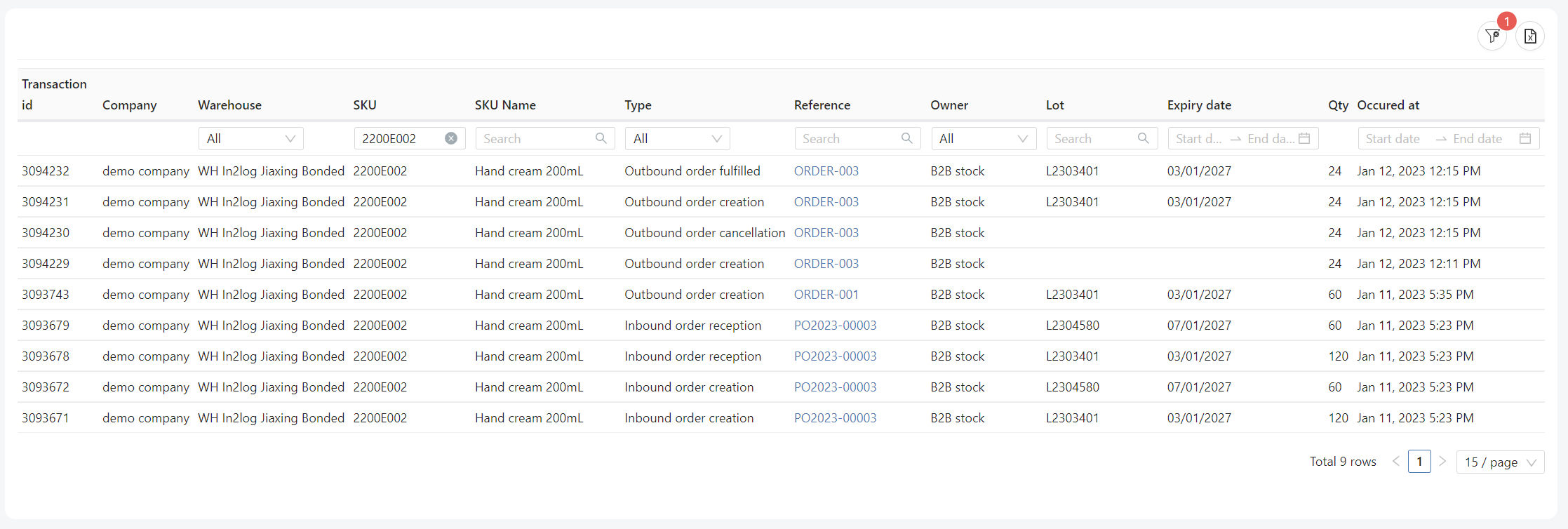Open the Expiry date calendar icon

point(1304,139)
